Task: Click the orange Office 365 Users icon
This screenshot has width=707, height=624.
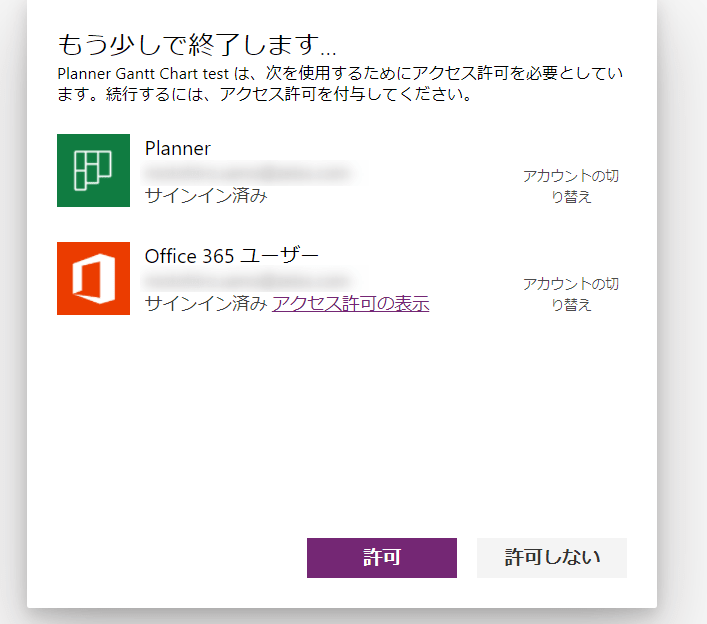Action: coord(93,278)
